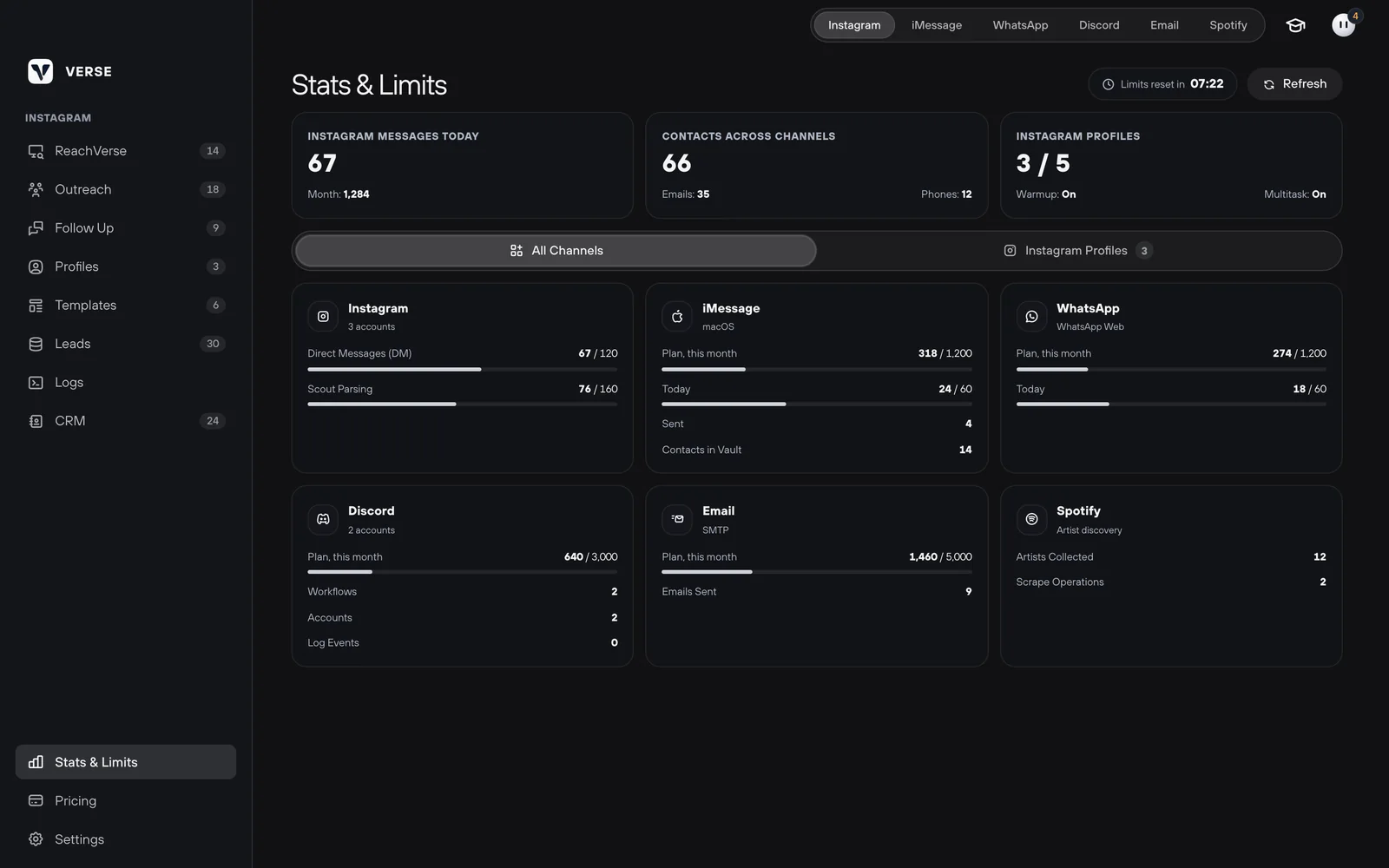Click the Pricing card icon
The width and height of the screenshot is (1389, 868).
pyautogui.click(x=36, y=801)
